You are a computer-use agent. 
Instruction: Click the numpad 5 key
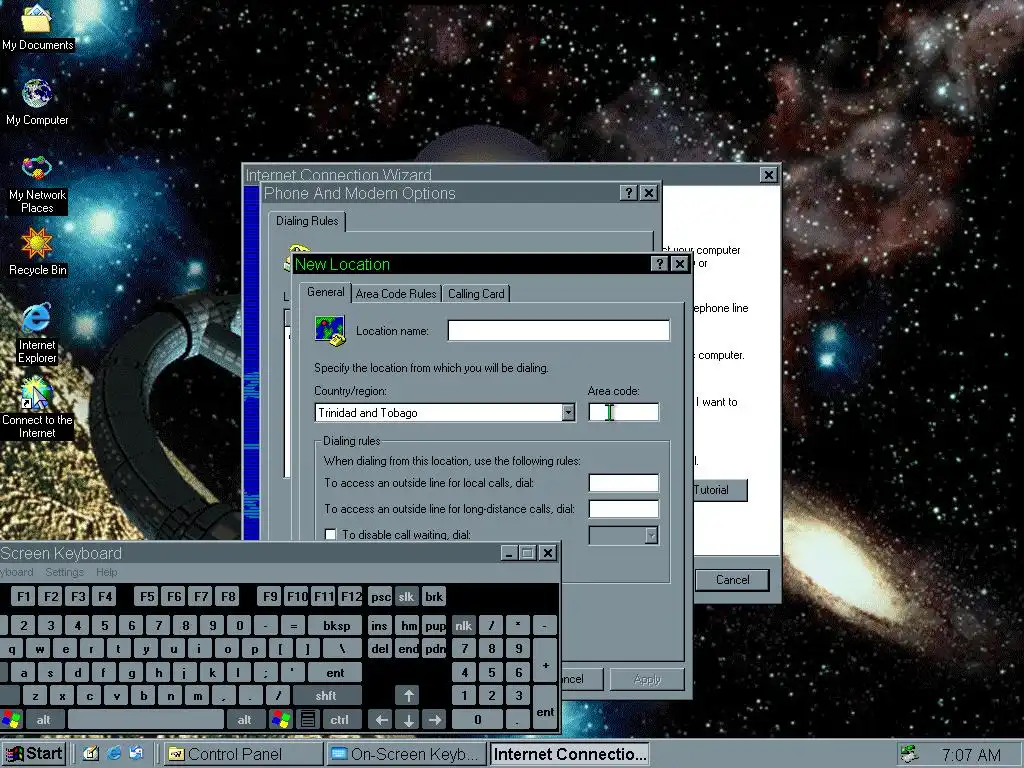(492, 672)
